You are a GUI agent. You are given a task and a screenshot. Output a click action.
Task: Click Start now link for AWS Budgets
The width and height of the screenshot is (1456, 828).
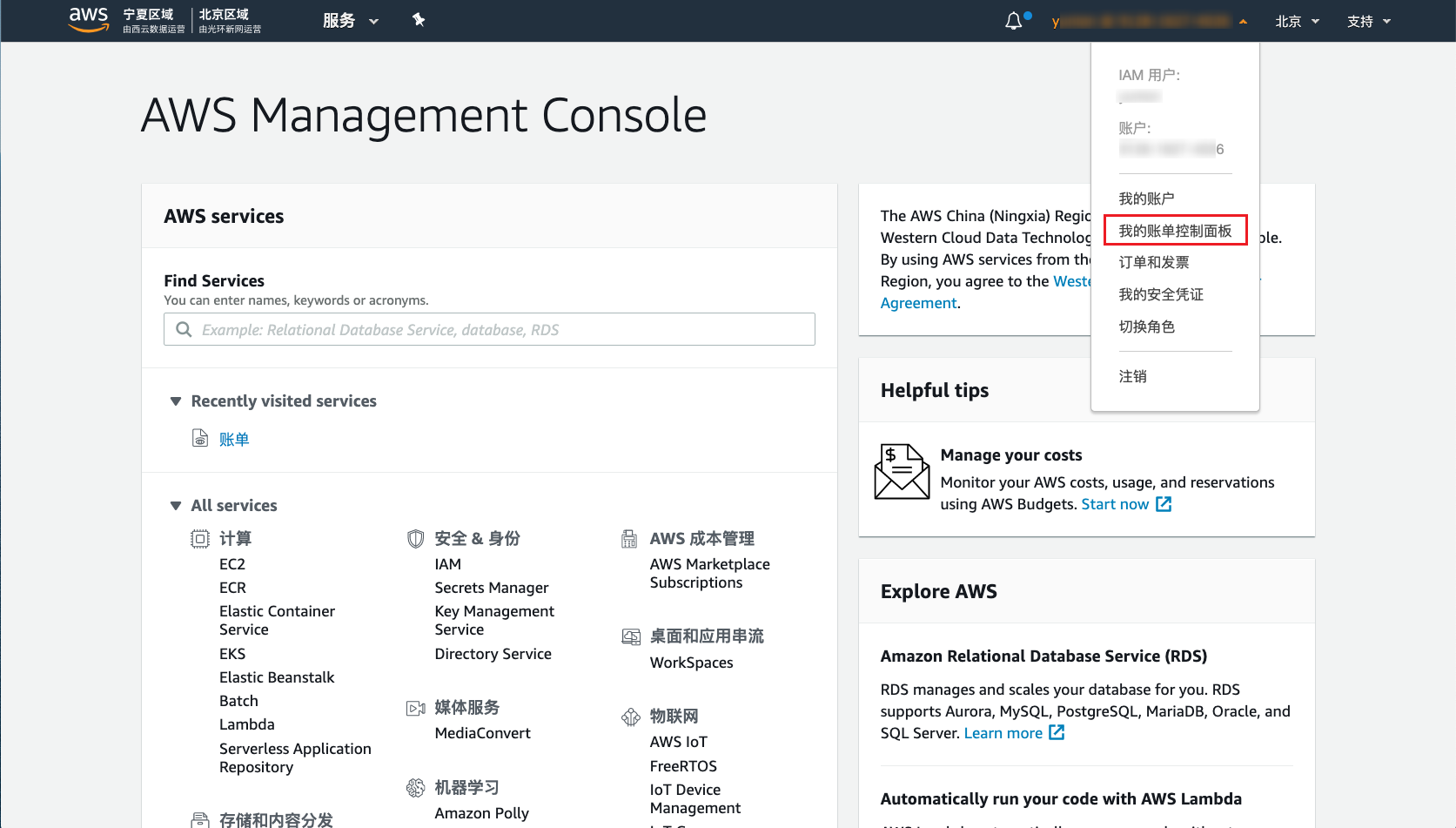click(x=1115, y=504)
